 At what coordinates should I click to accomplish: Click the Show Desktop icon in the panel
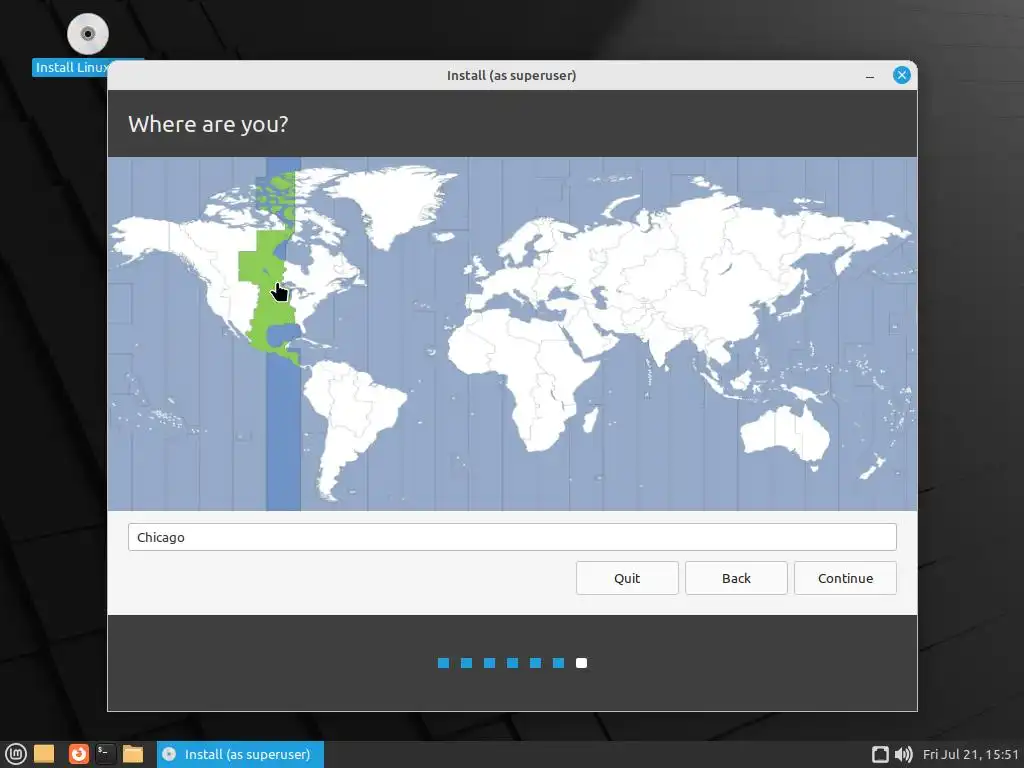pos(44,754)
